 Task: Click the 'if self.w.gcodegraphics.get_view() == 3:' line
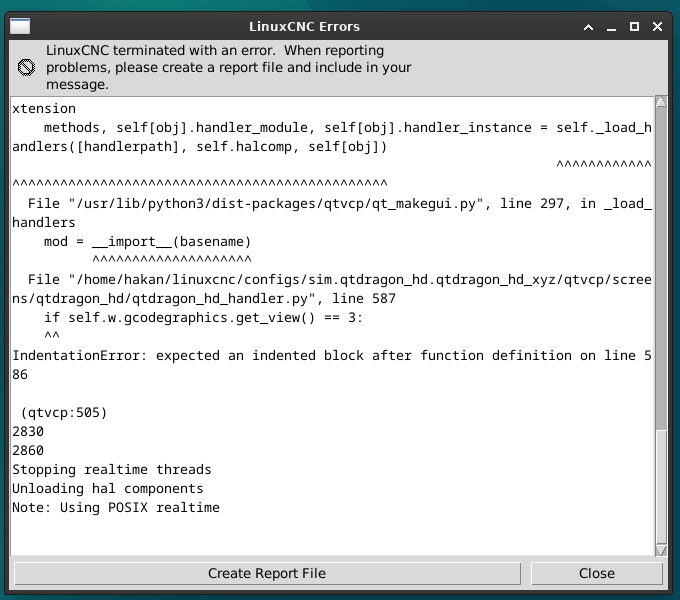203,317
